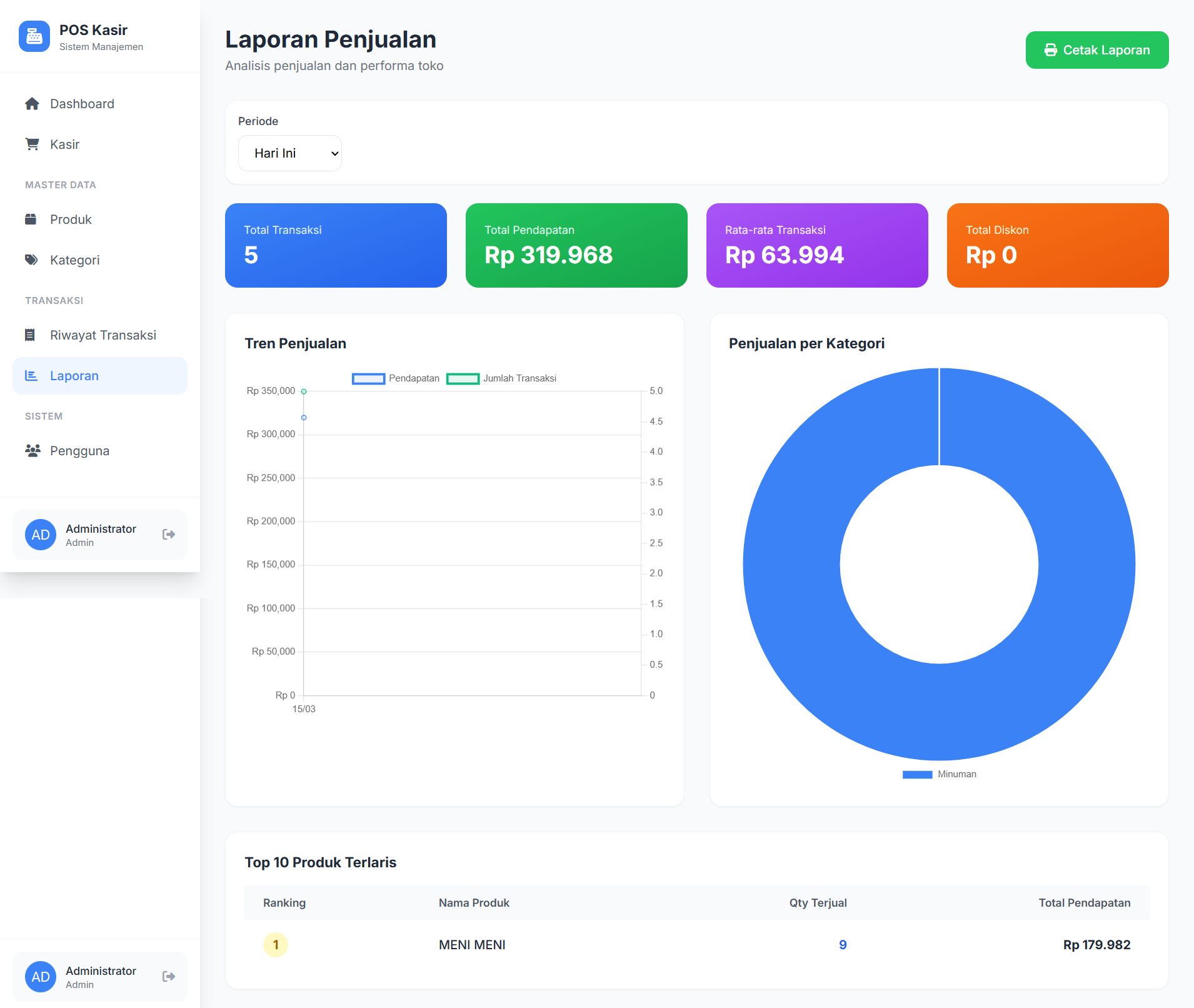Toggle the Minuman category legend
The width and height of the screenshot is (1194, 1008).
(x=939, y=774)
